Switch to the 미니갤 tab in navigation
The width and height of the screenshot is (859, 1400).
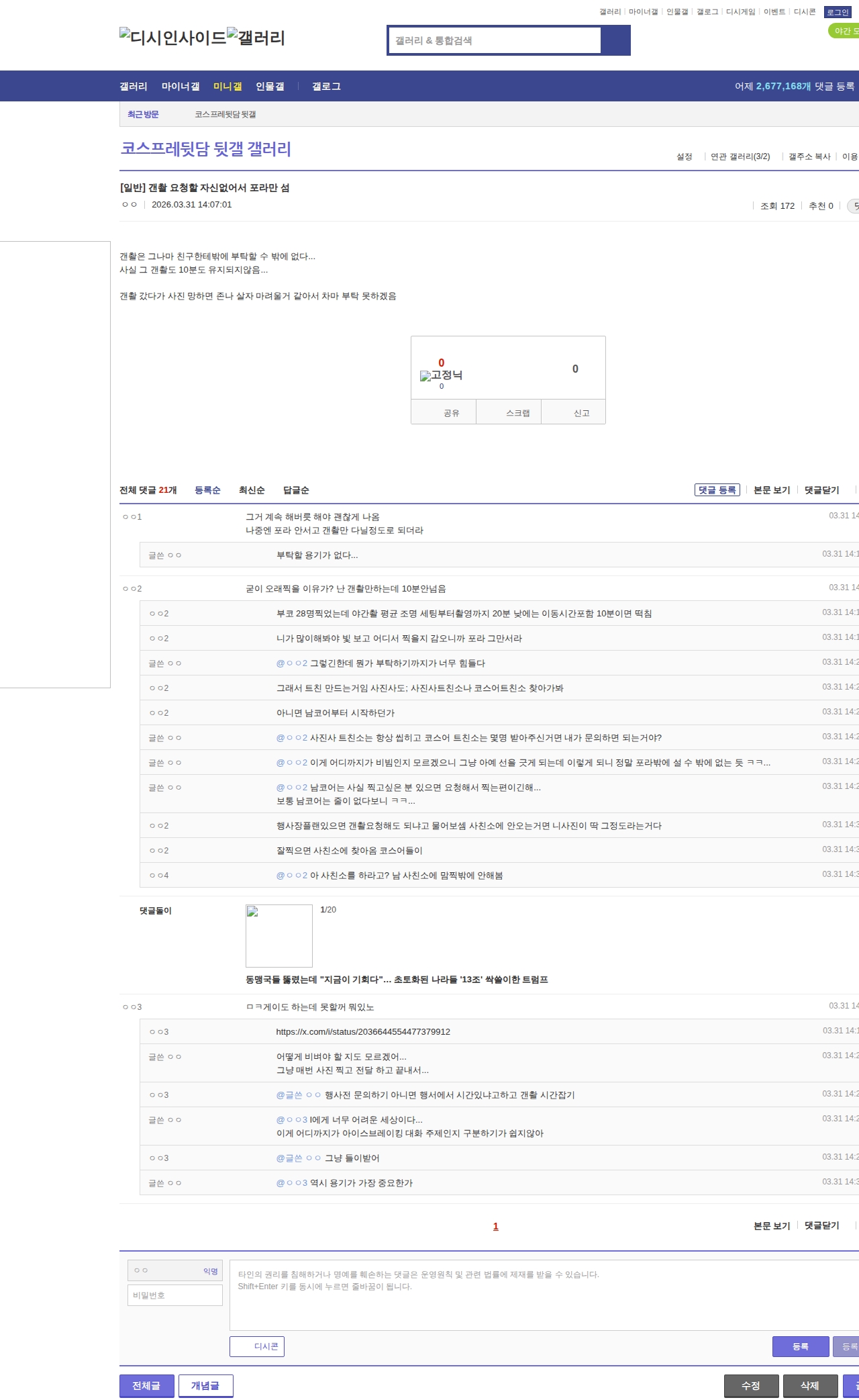[x=228, y=87]
